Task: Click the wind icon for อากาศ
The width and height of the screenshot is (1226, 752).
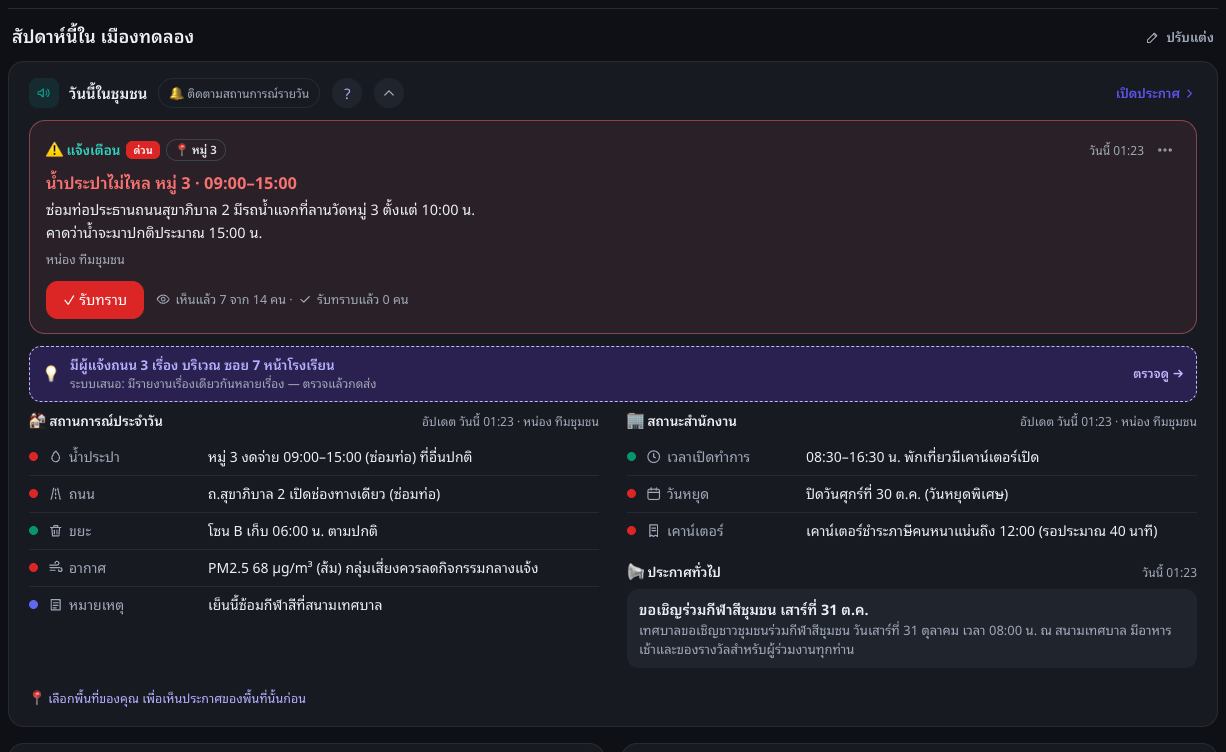Action: coord(56,568)
